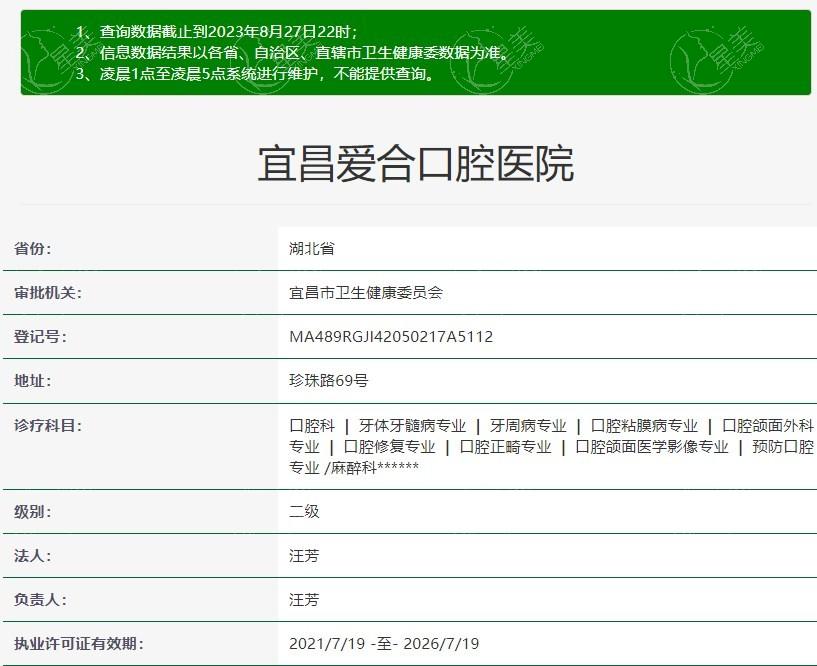Click the level value 二级

click(x=304, y=512)
